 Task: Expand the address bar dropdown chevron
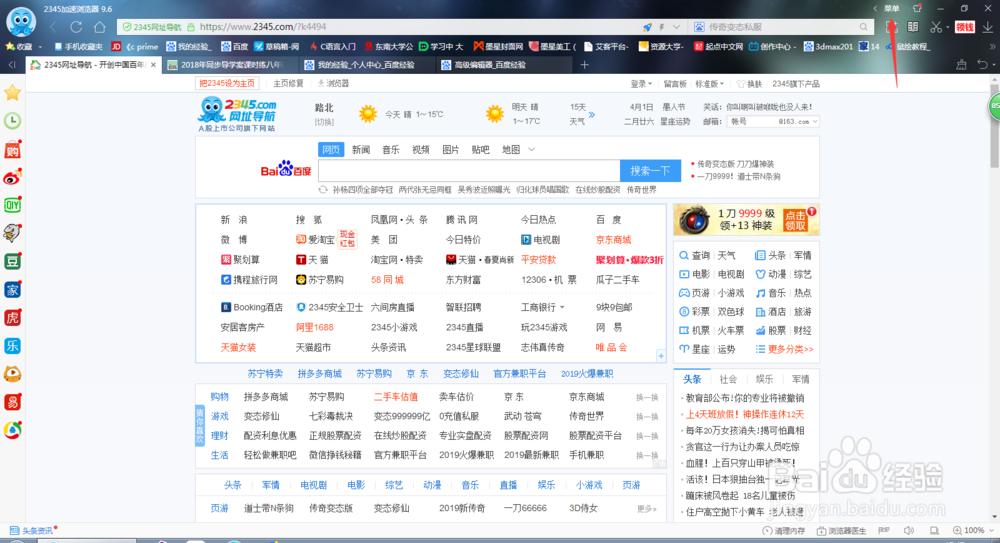[676, 27]
